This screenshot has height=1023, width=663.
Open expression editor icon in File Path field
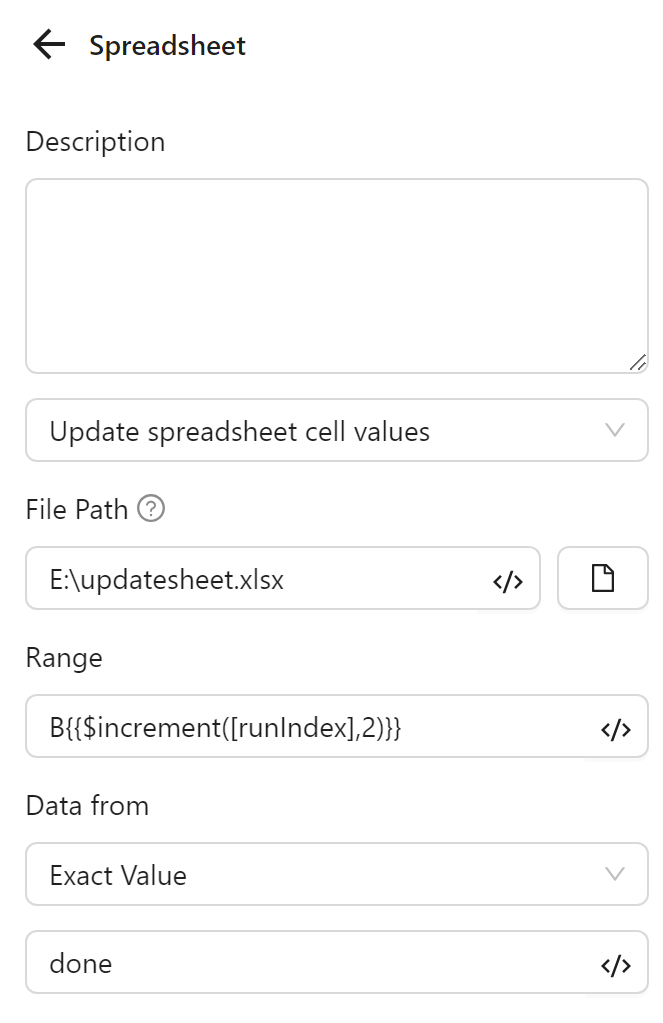[x=508, y=581]
